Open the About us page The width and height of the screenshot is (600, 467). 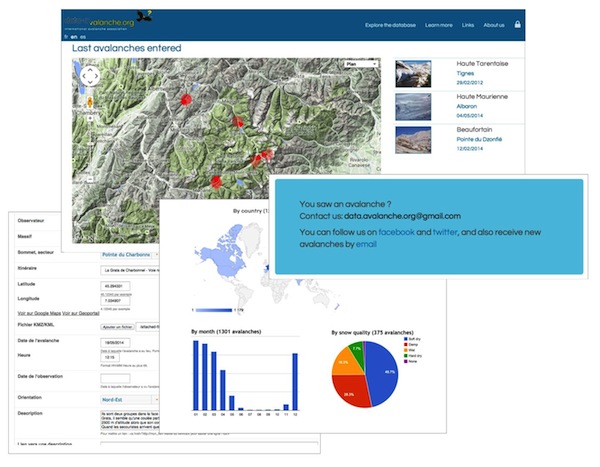(494, 25)
